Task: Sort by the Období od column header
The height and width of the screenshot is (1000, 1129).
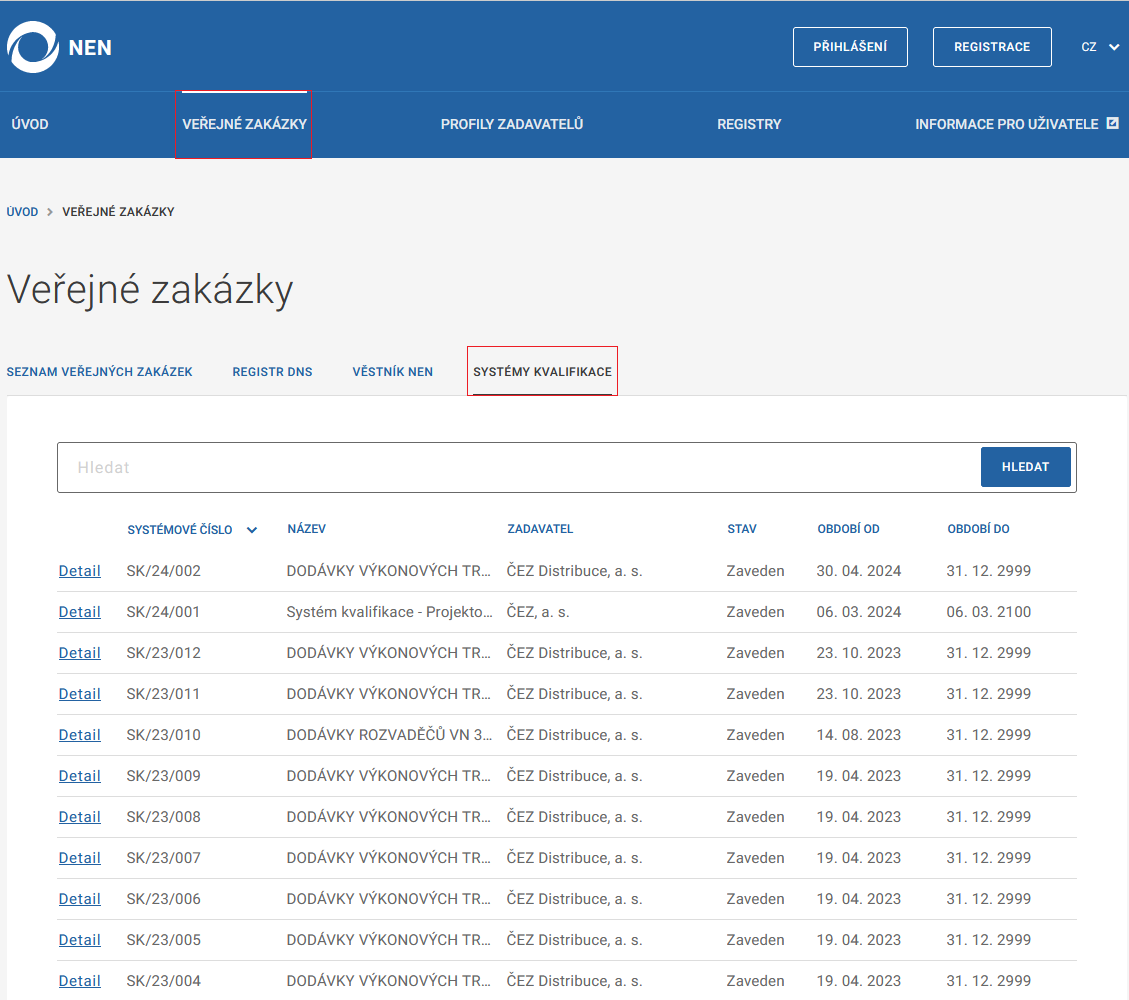Action: pos(848,529)
